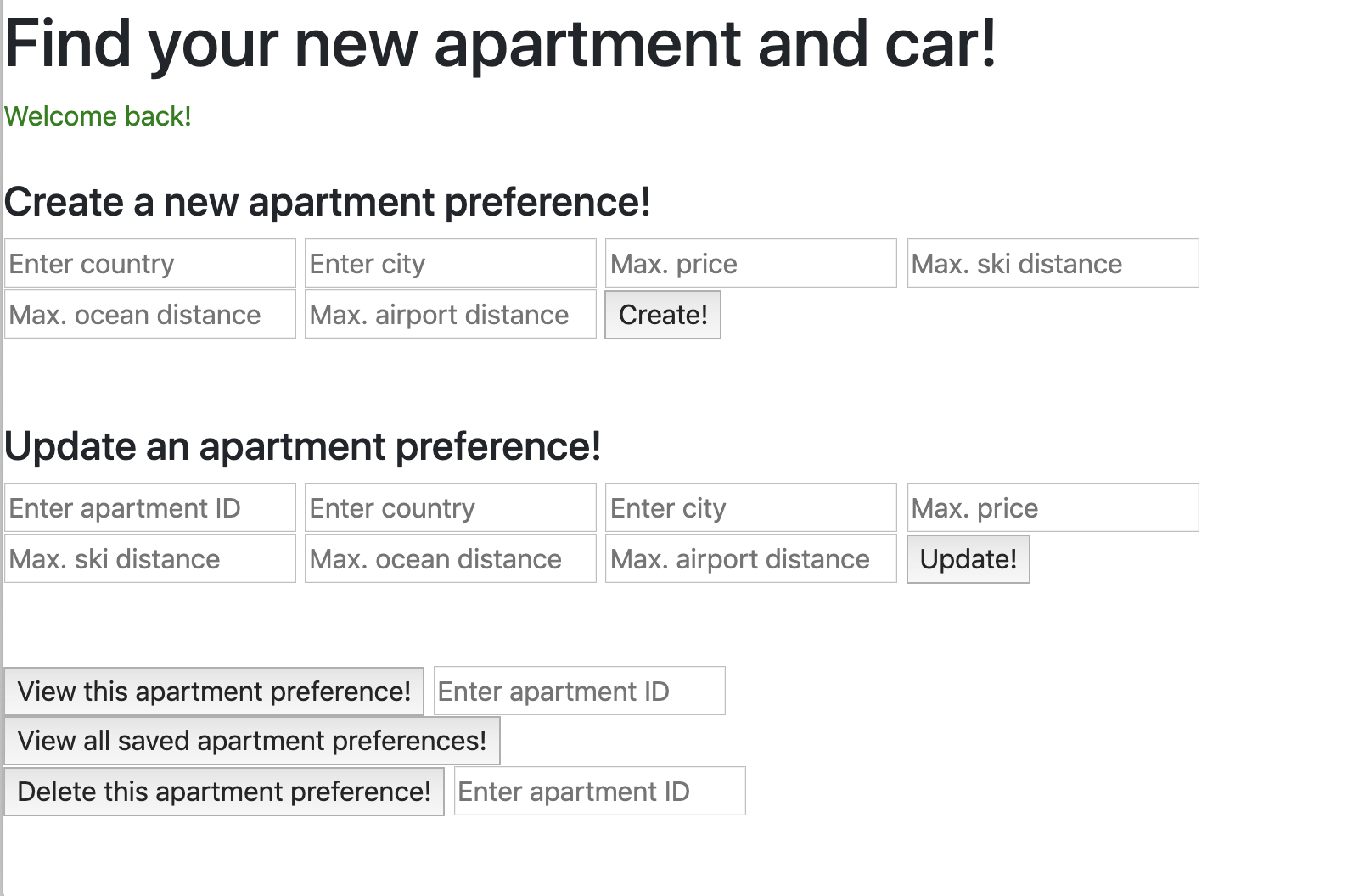Select Enter apartment ID field in Update section
The width and height of the screenshot is (1353, 896).
[150, 507]
